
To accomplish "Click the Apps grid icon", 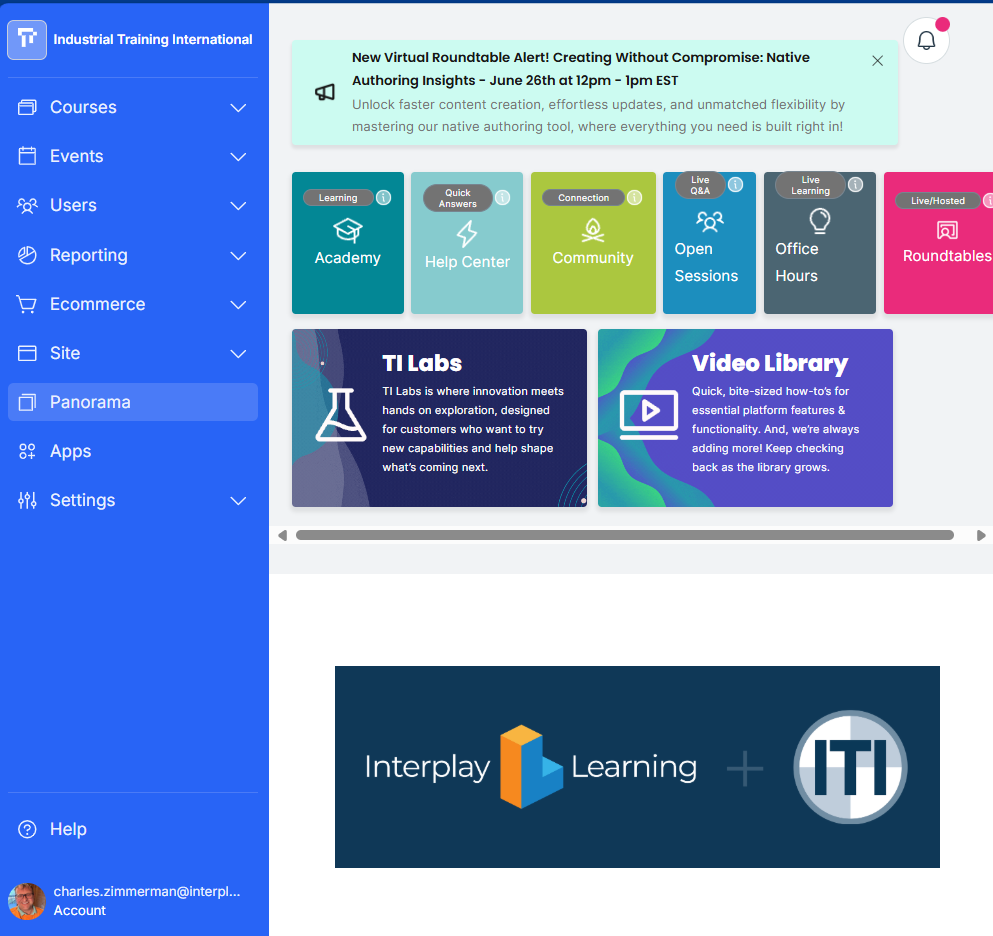I will pyautogui.click(x=27, y=451).
